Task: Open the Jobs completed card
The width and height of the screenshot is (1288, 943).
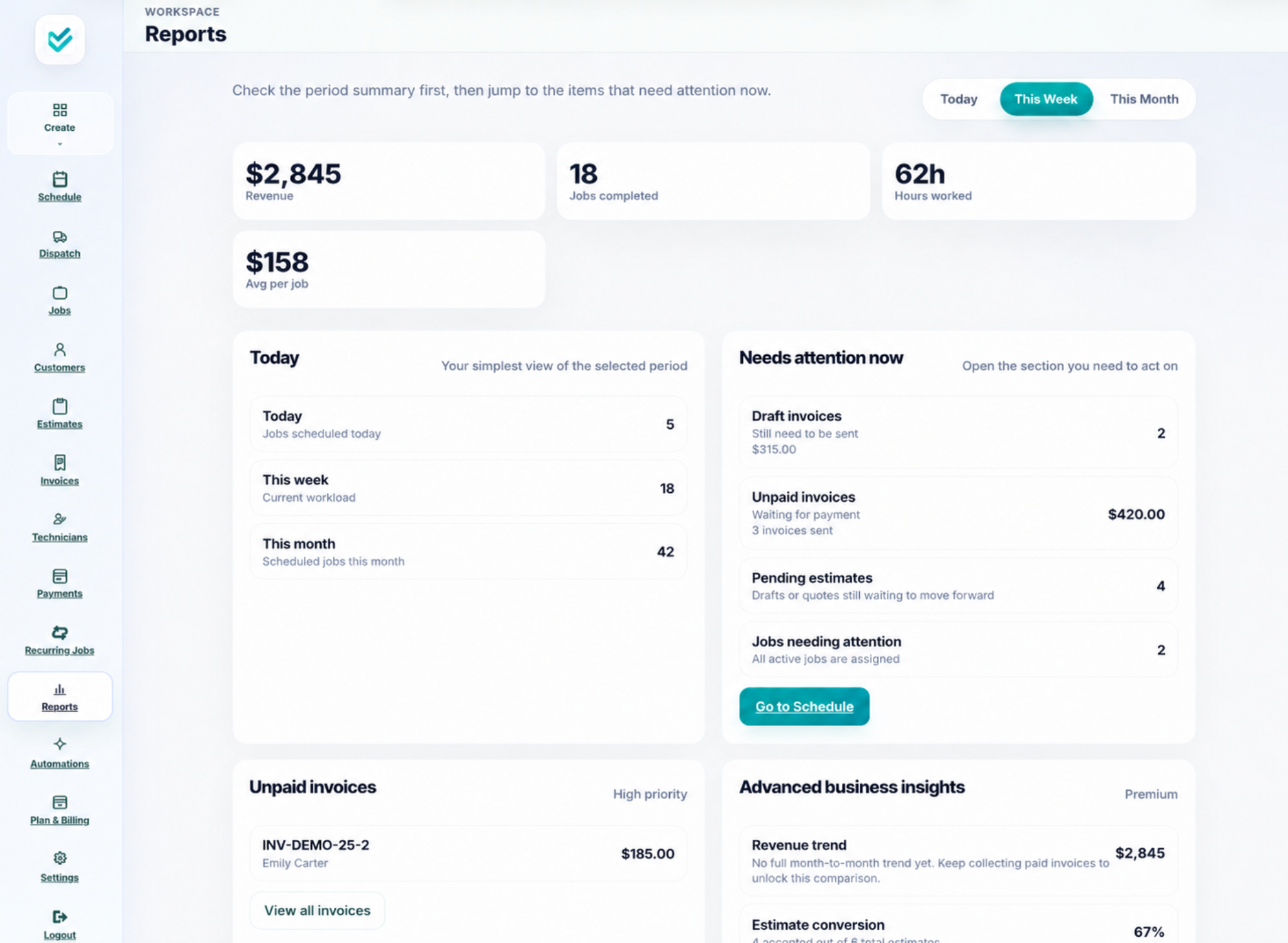Action: (x=713, y=181)
